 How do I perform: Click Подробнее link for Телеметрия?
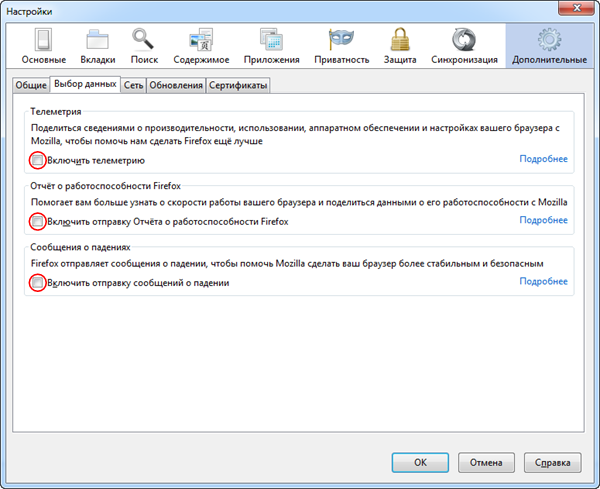pyautogui.click(x=543, y=159)
